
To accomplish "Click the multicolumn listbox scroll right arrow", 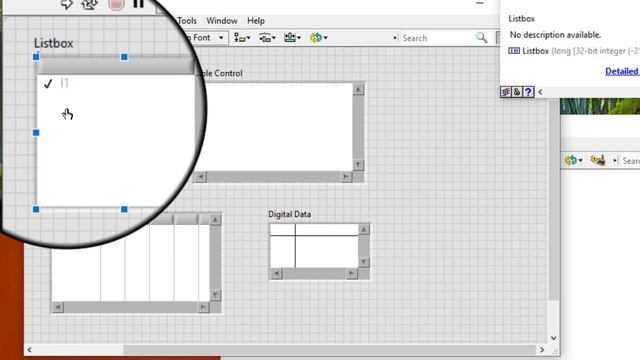I will click(x=203, y=307).
